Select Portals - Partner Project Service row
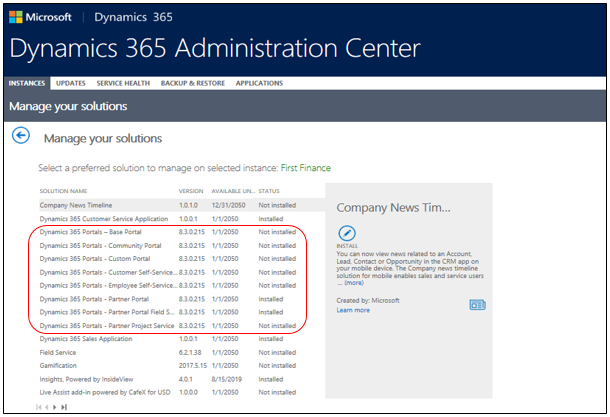Image resolution: width=610 pixels, height=417 pixels. pyautogui.click(x=182, y=326)
